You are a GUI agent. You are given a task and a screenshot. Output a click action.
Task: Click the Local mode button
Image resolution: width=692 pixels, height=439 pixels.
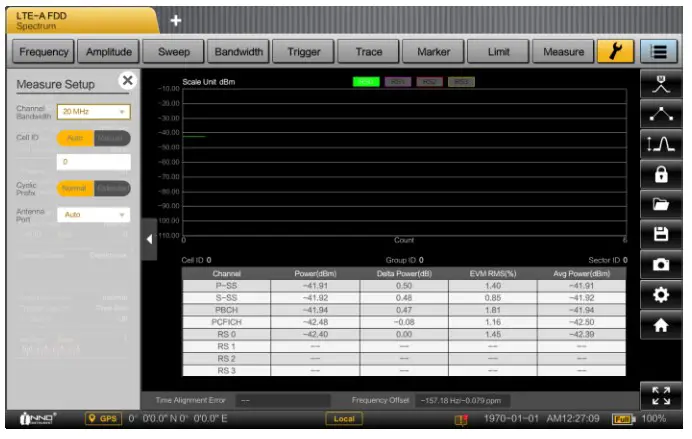click(x=344, y=419)
